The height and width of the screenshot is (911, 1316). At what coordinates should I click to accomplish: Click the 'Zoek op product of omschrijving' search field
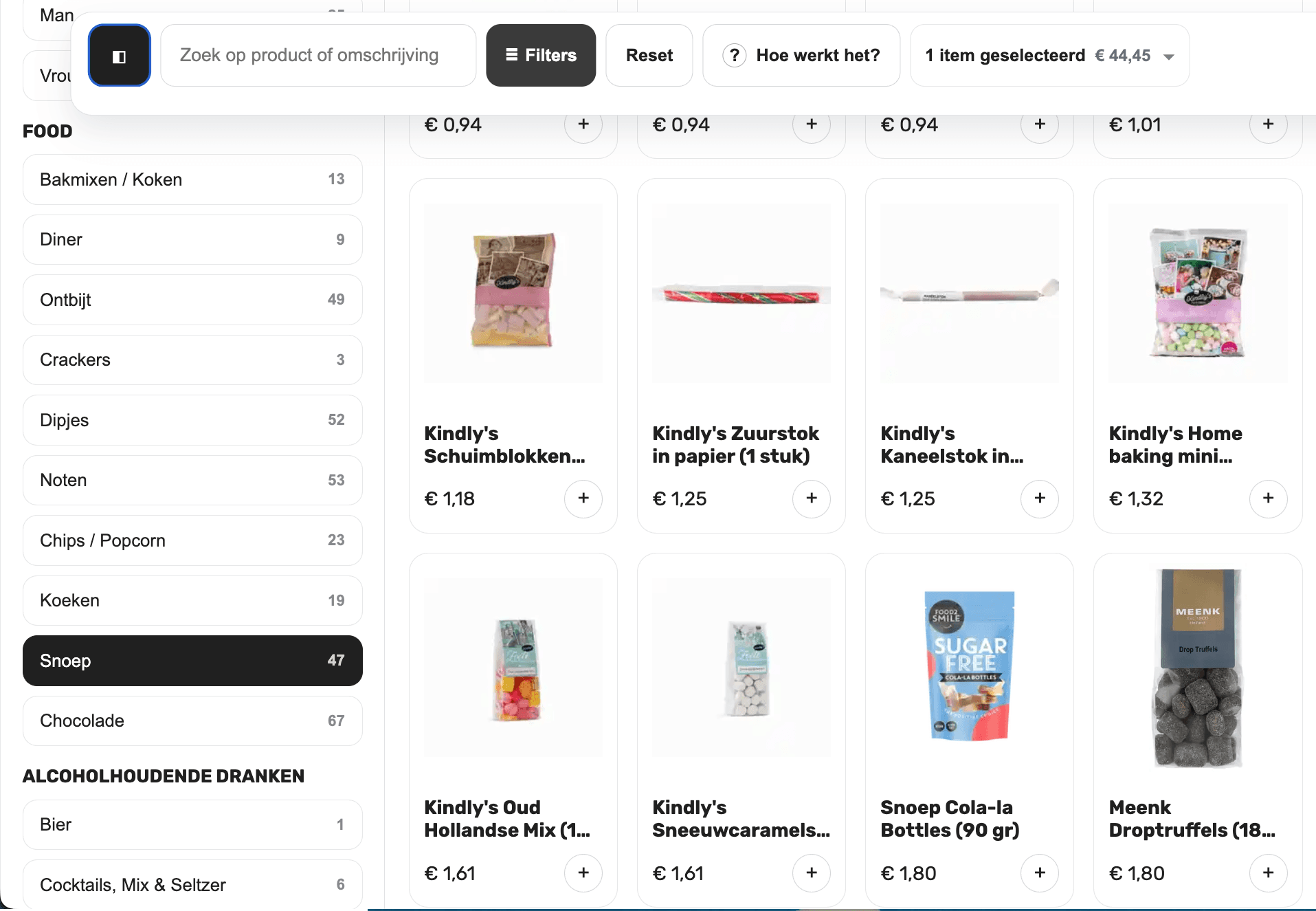pyautogui.click(x=318, y=56)
